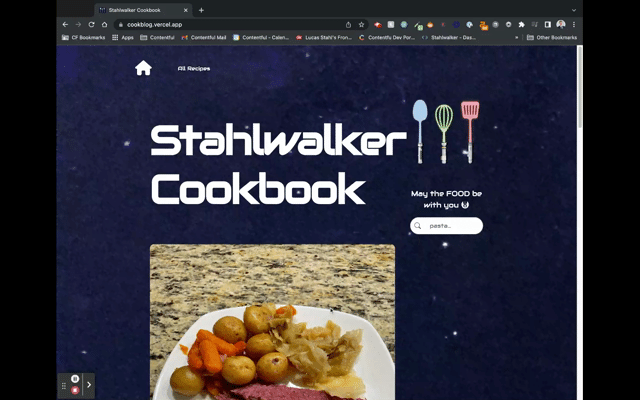Click the pink spatula lightsaber icon
The height and width of the screenshot is (400, 640).
[470, 132]
